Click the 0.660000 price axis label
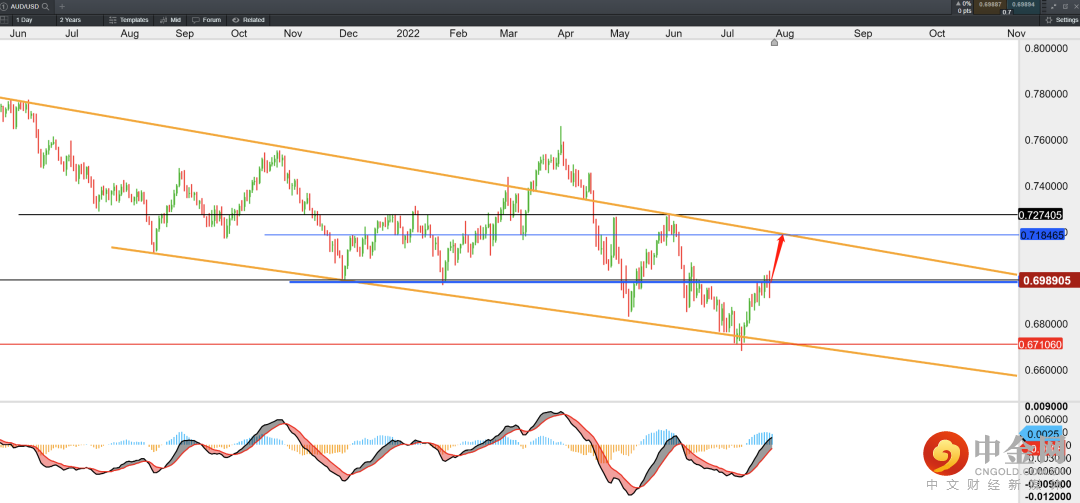The image size is (1080, 503). 1047,371
